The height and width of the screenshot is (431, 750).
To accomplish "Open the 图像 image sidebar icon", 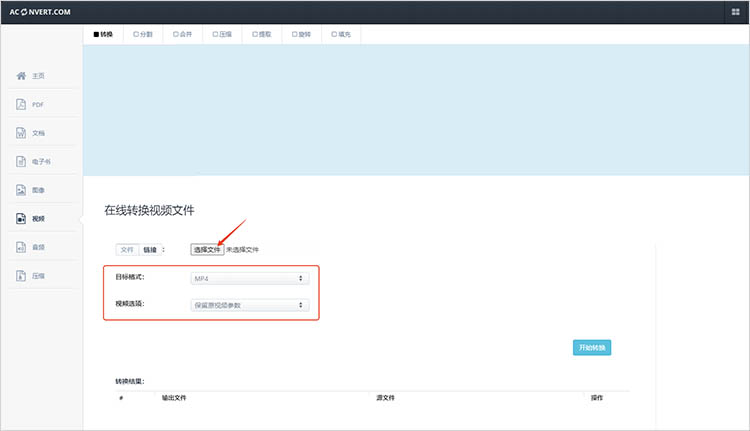I will [x=21, y=190].
